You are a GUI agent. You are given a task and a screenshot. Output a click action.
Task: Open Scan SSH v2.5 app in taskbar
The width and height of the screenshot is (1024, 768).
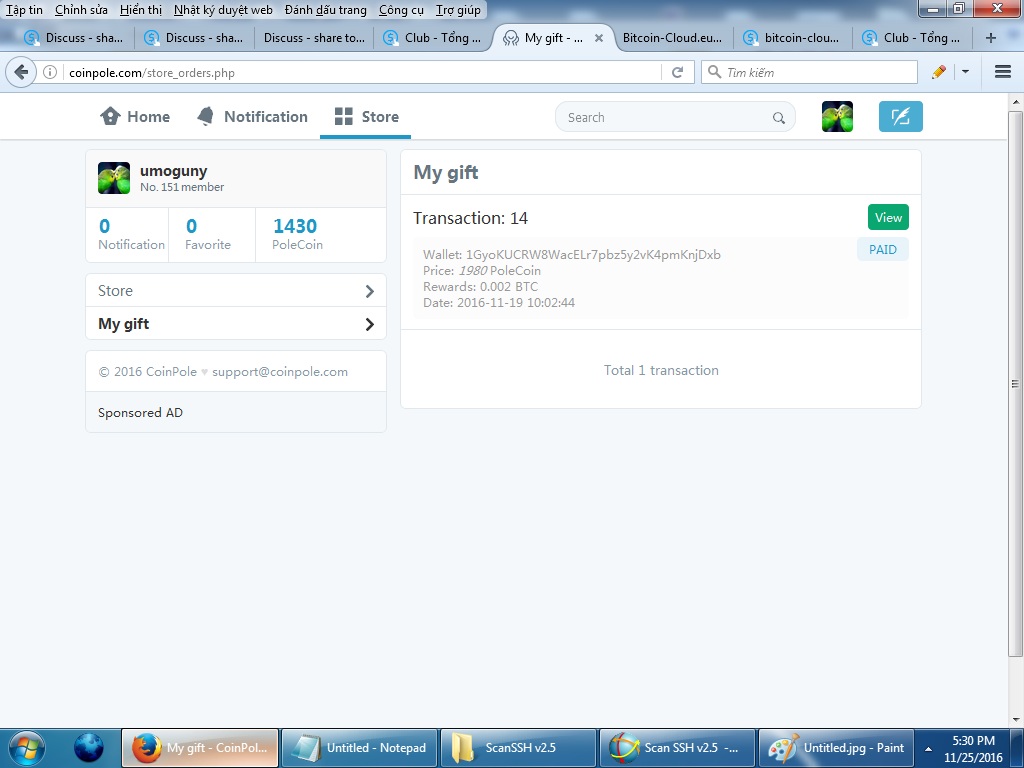coord(677,748)
